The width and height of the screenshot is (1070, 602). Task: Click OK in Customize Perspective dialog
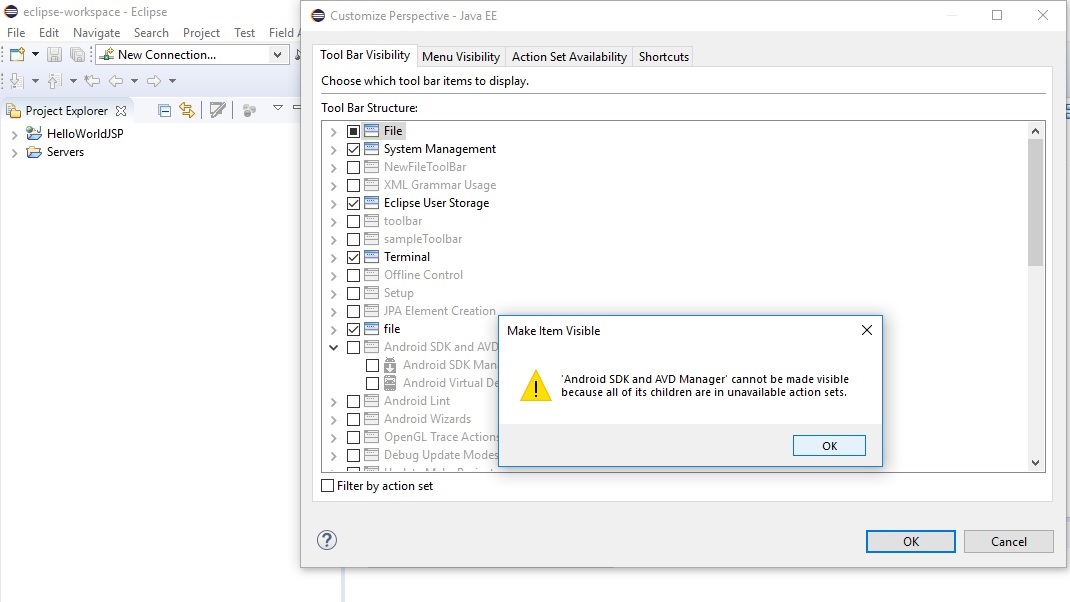click(910, 541)
